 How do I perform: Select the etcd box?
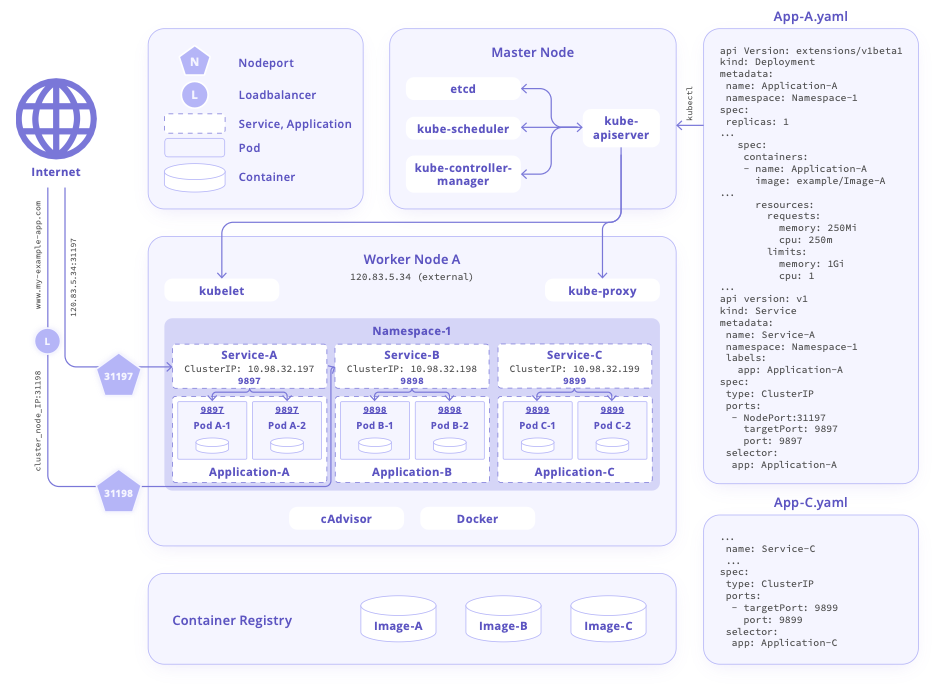pyautogui.click(x=463, y=89)
